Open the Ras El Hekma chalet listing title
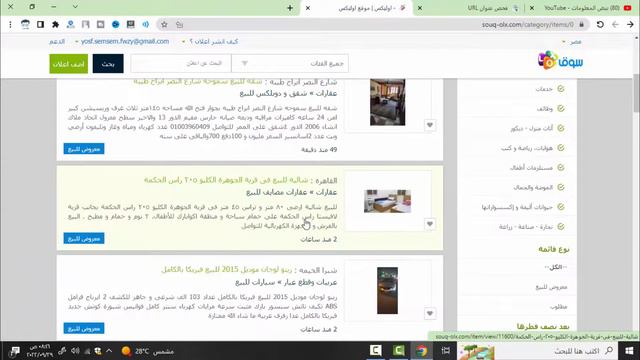 tap(227, 180)
